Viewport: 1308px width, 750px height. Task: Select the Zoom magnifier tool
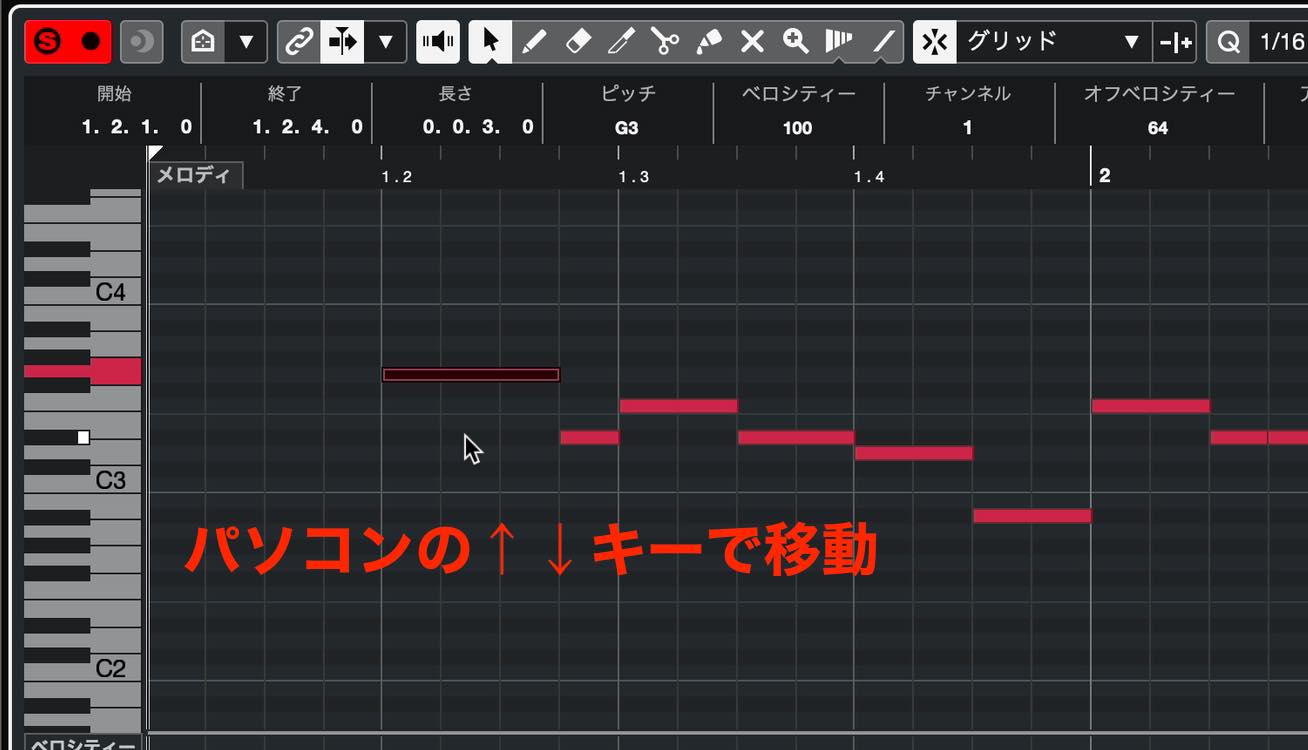[796, 42]
